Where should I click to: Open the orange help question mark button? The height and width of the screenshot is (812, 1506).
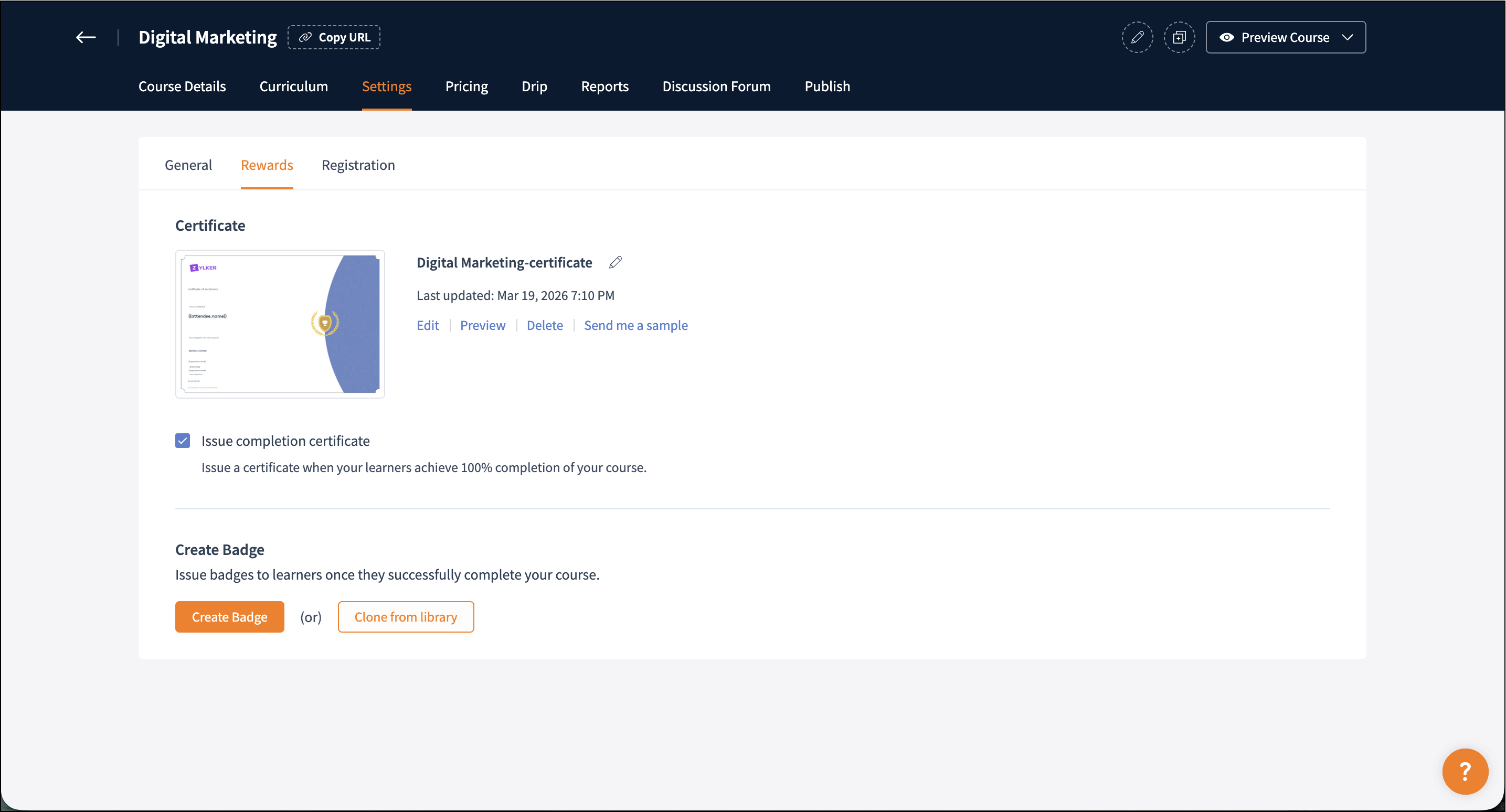[x=1465, y=771]
